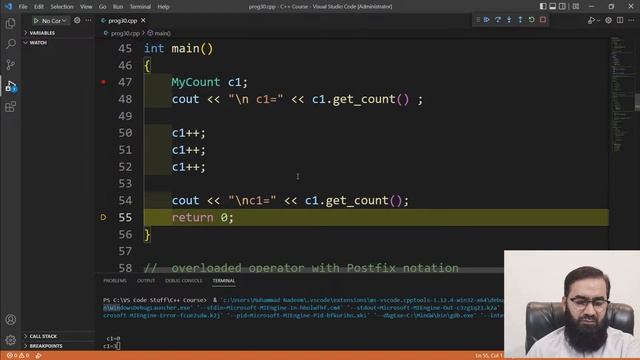Open the View menu
Screen dimensions: 640x360
point(86,7)
